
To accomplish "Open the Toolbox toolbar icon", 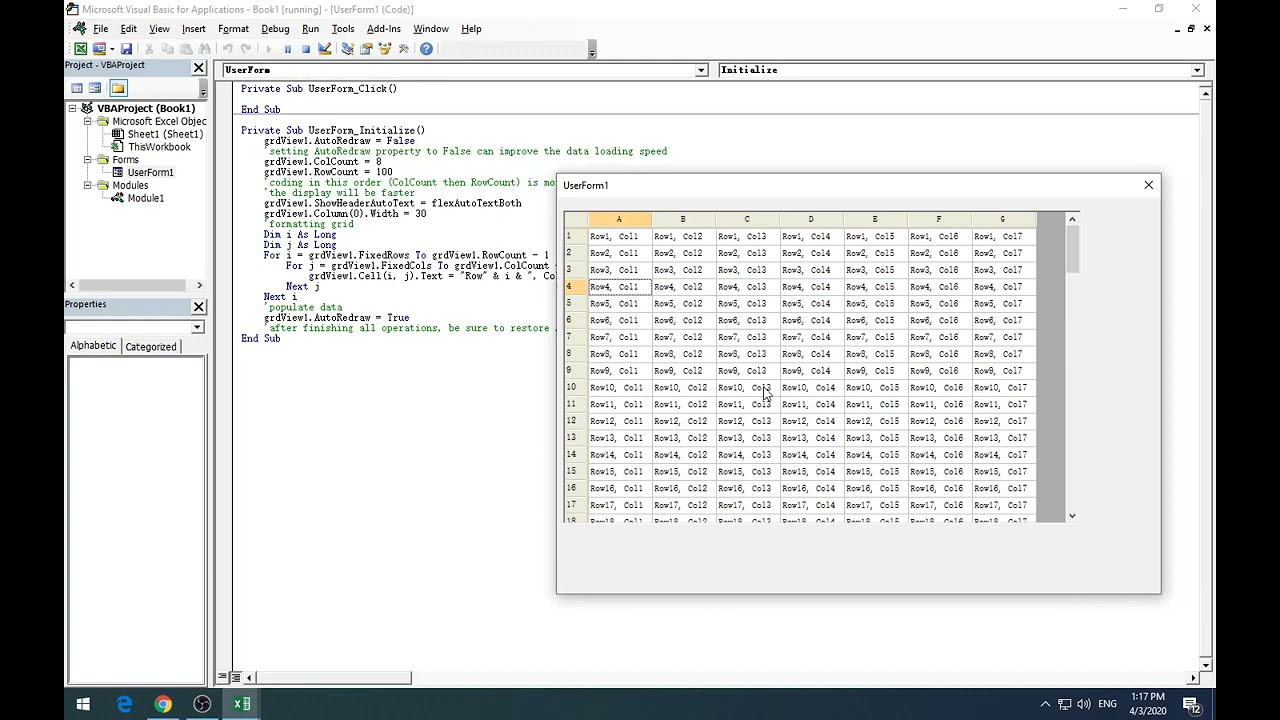I will (x=403, y=49).
